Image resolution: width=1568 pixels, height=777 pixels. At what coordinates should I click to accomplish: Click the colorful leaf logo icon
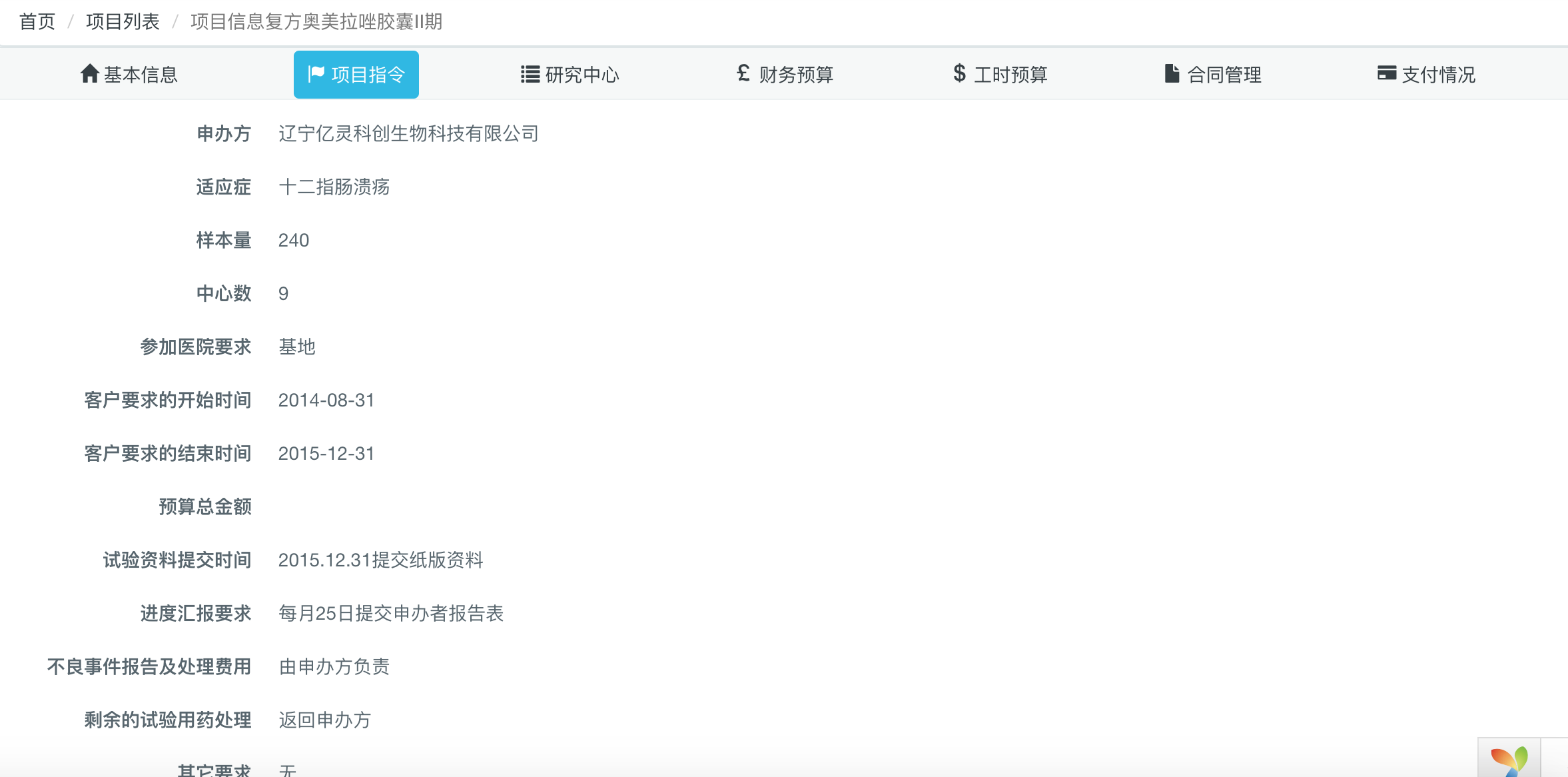point(1509,761)
